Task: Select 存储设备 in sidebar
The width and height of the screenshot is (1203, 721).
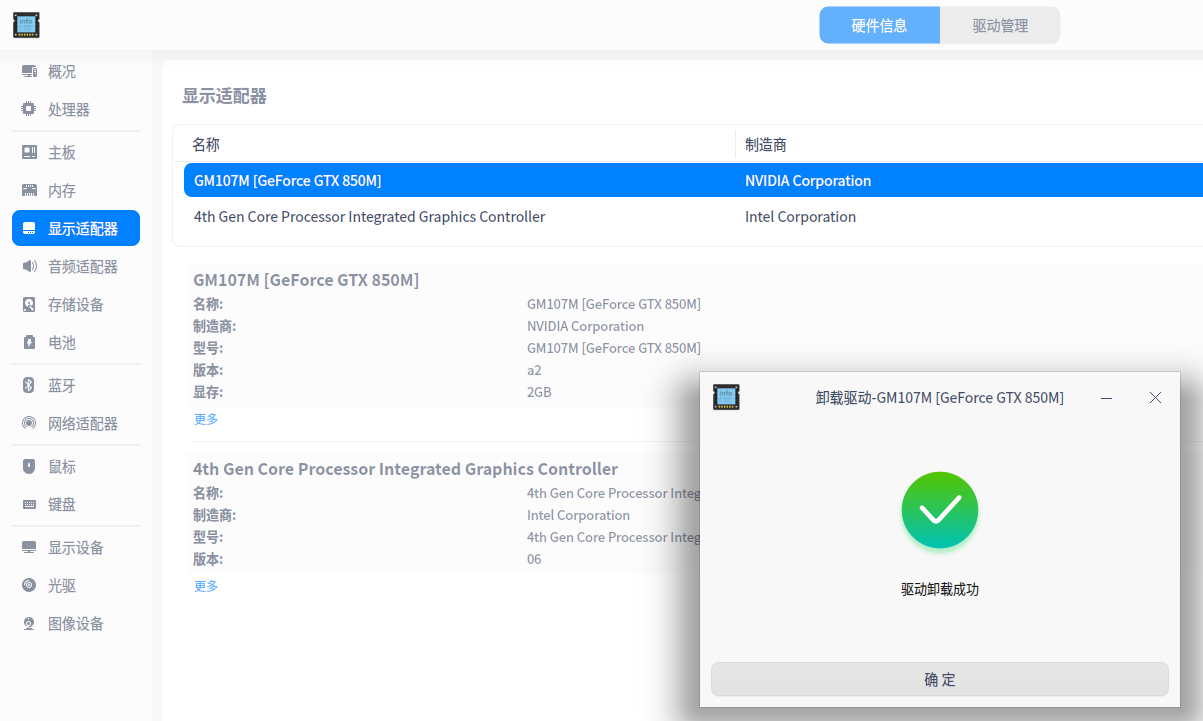Action: pyautogui.click(x=76, y=304)
